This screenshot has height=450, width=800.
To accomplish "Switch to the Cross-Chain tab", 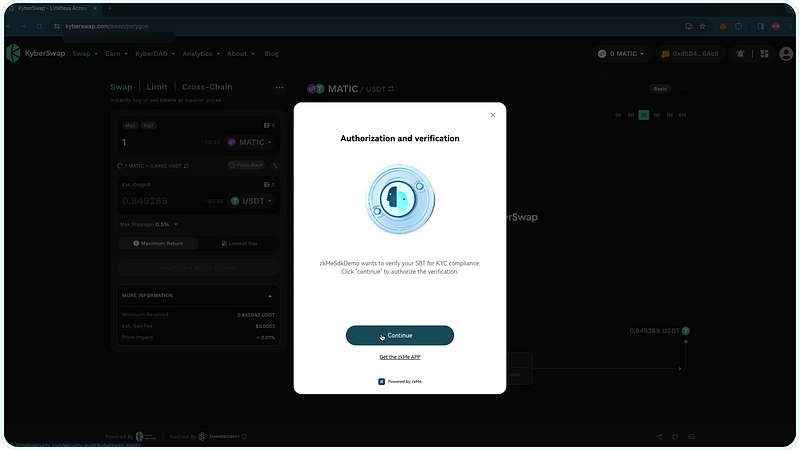I will click(x=207, y=87).
